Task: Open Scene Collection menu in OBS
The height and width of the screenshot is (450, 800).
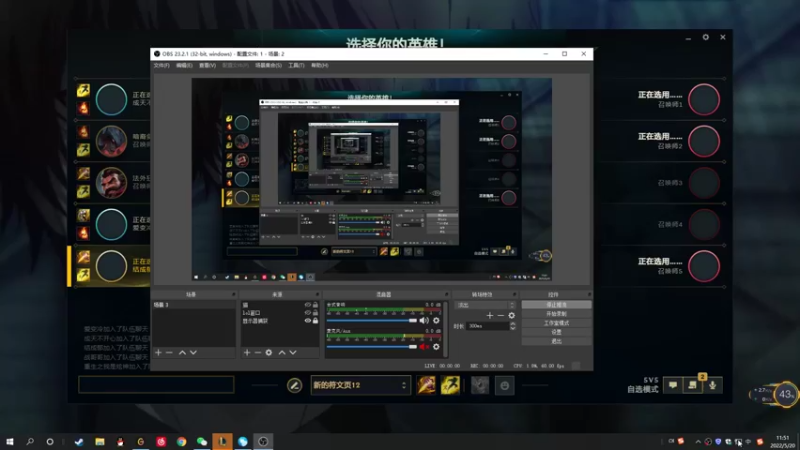Action: (268, 65)
